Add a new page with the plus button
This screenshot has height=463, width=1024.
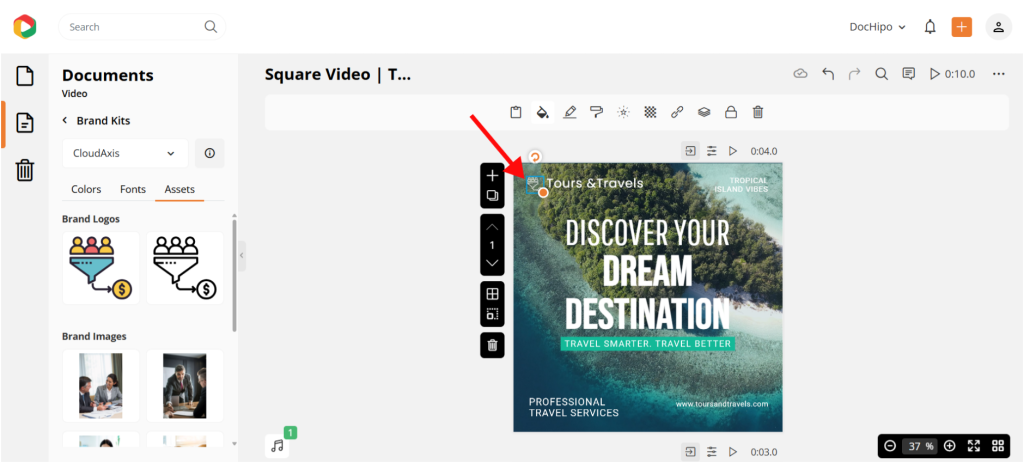pyautogui.click(x=492, y=176)
